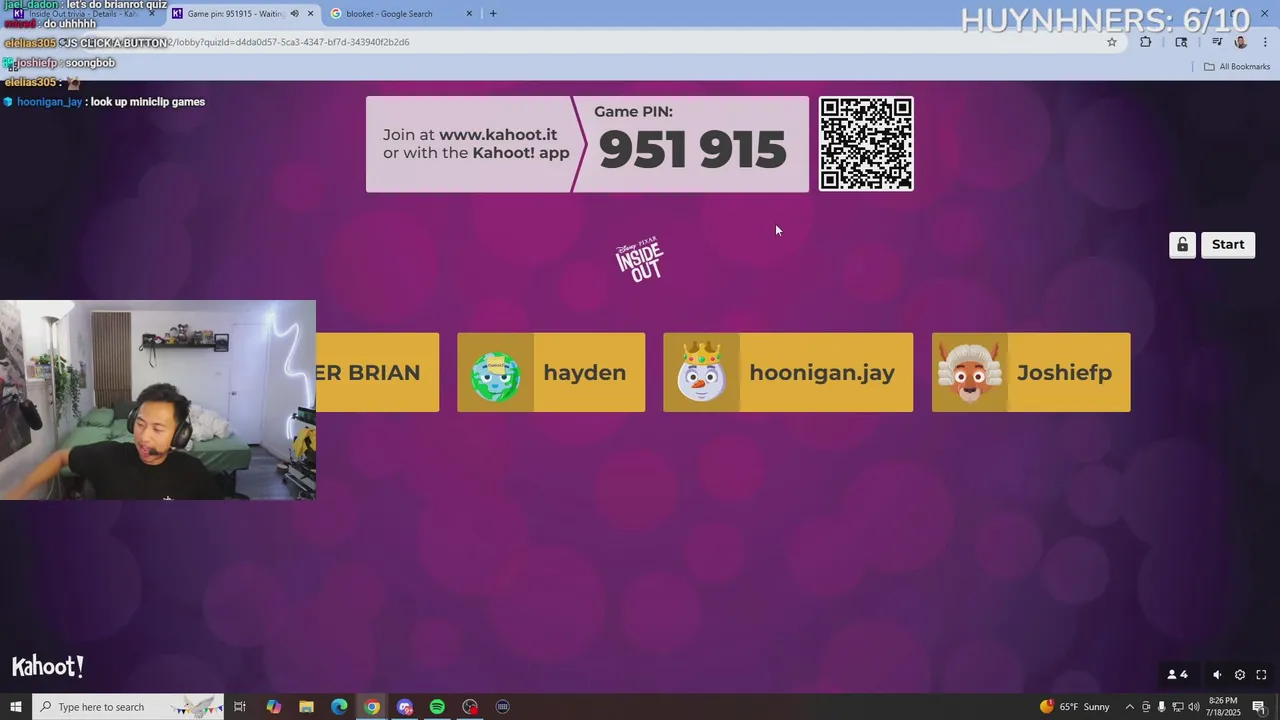
Task: Remove player hayden from the lobby
Action: (x=551, y=372)
